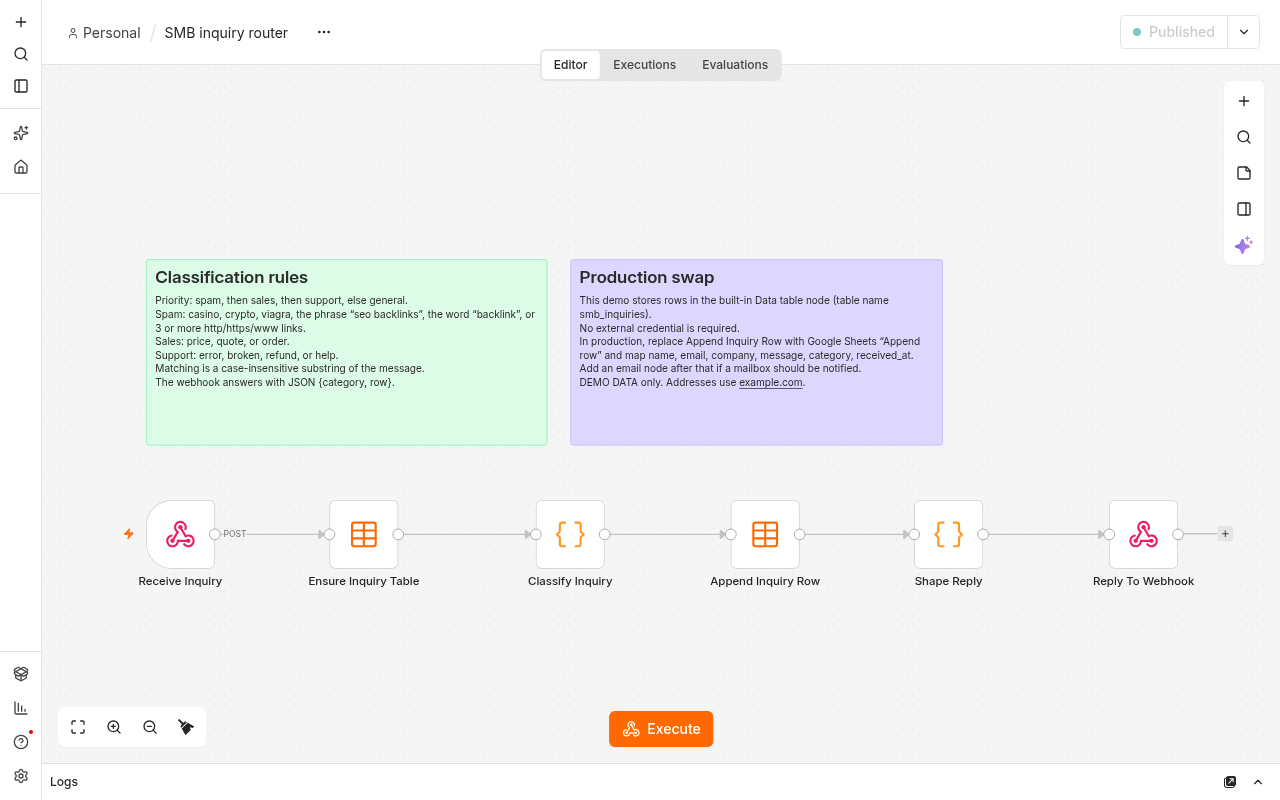This screenshot has width=1280, height=800.
Task: Click the plus icon in the left sidebar
Action: [21, 22]
